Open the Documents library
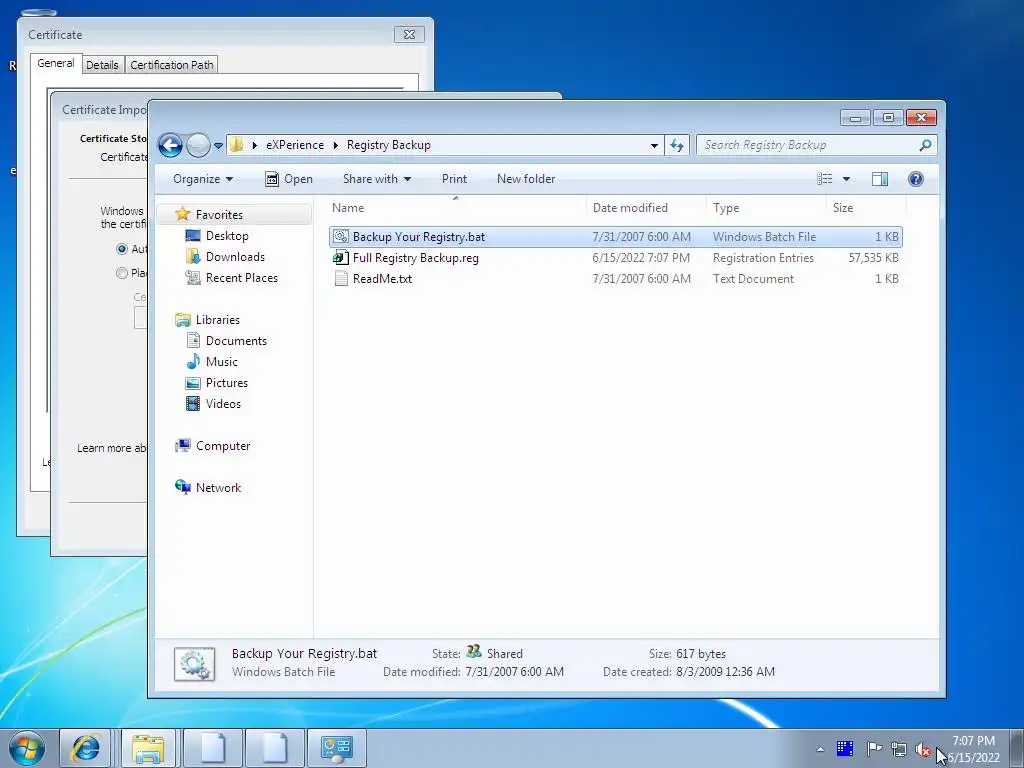This screenshot has width=1024, height=768. pyautogui.click(x=227, y=340)
